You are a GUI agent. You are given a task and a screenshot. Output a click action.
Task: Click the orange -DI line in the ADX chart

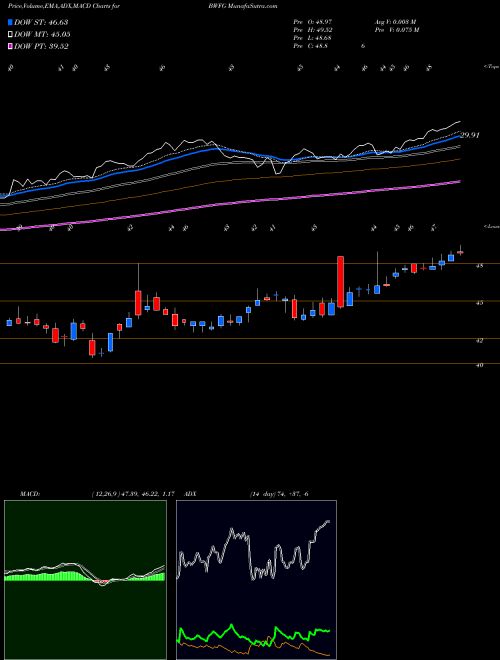254,646
